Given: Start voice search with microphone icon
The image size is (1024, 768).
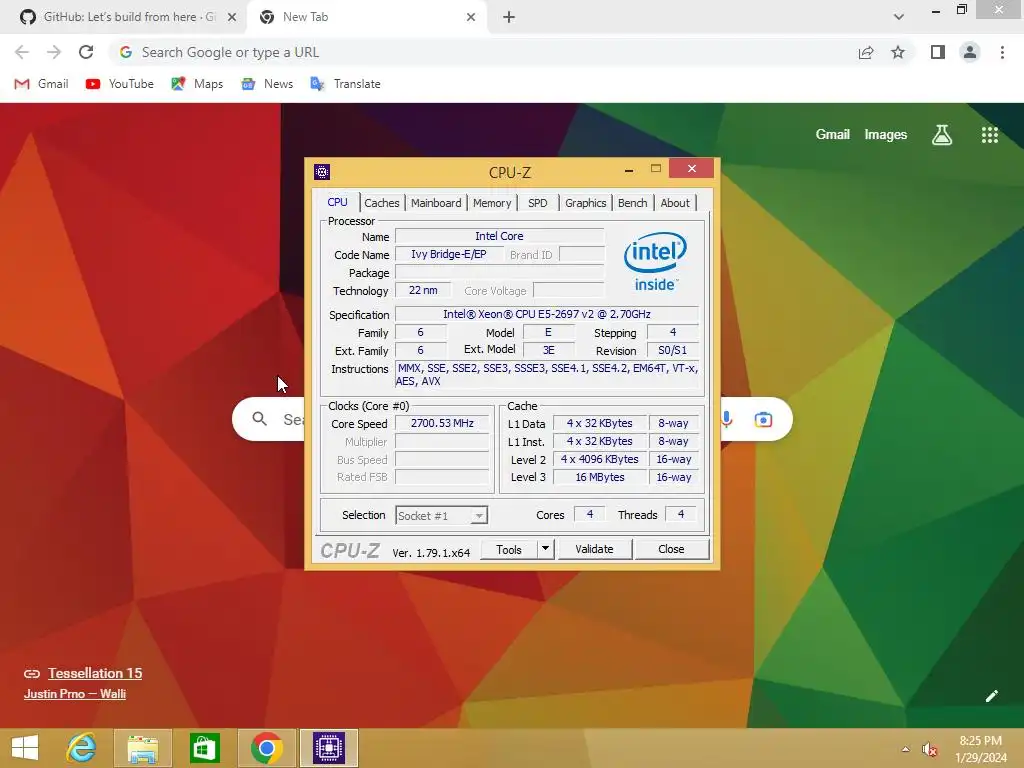Looking at the screenshot, I should click(727, 419).
